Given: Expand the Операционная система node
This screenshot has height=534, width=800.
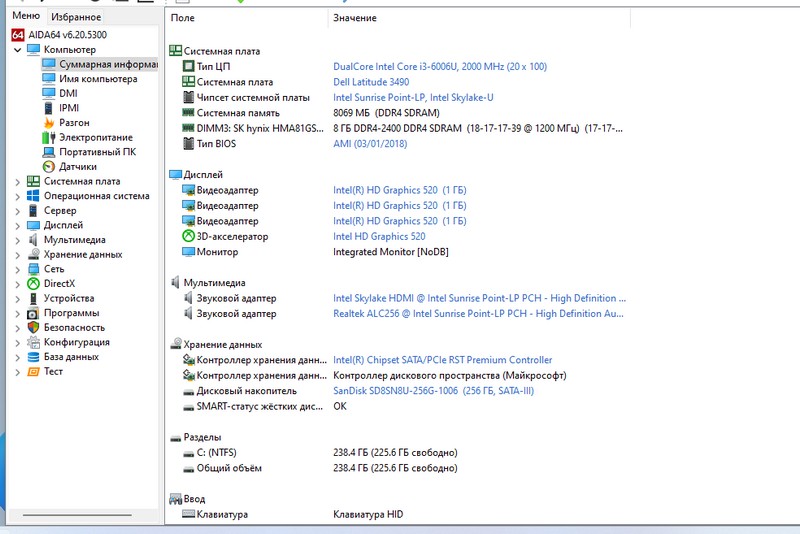Looking at the screenshot, I should point(17,196).
